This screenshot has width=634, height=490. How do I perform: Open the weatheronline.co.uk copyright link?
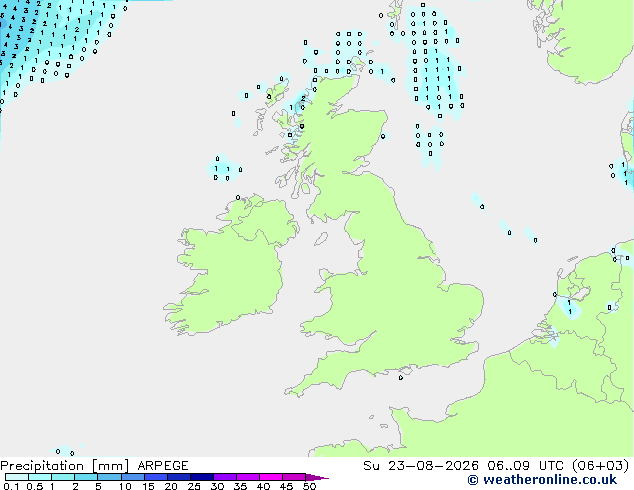tap(542, 480)
